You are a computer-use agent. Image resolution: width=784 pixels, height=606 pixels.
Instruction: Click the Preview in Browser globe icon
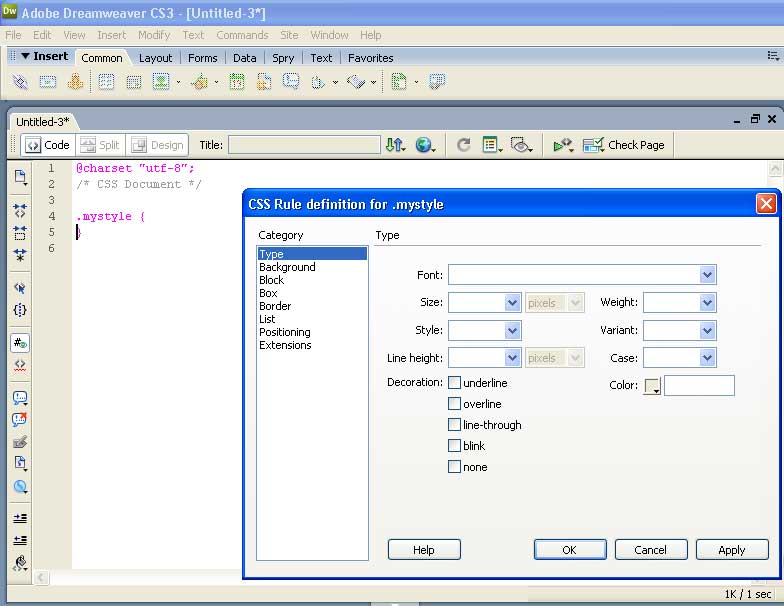point(426,145)
